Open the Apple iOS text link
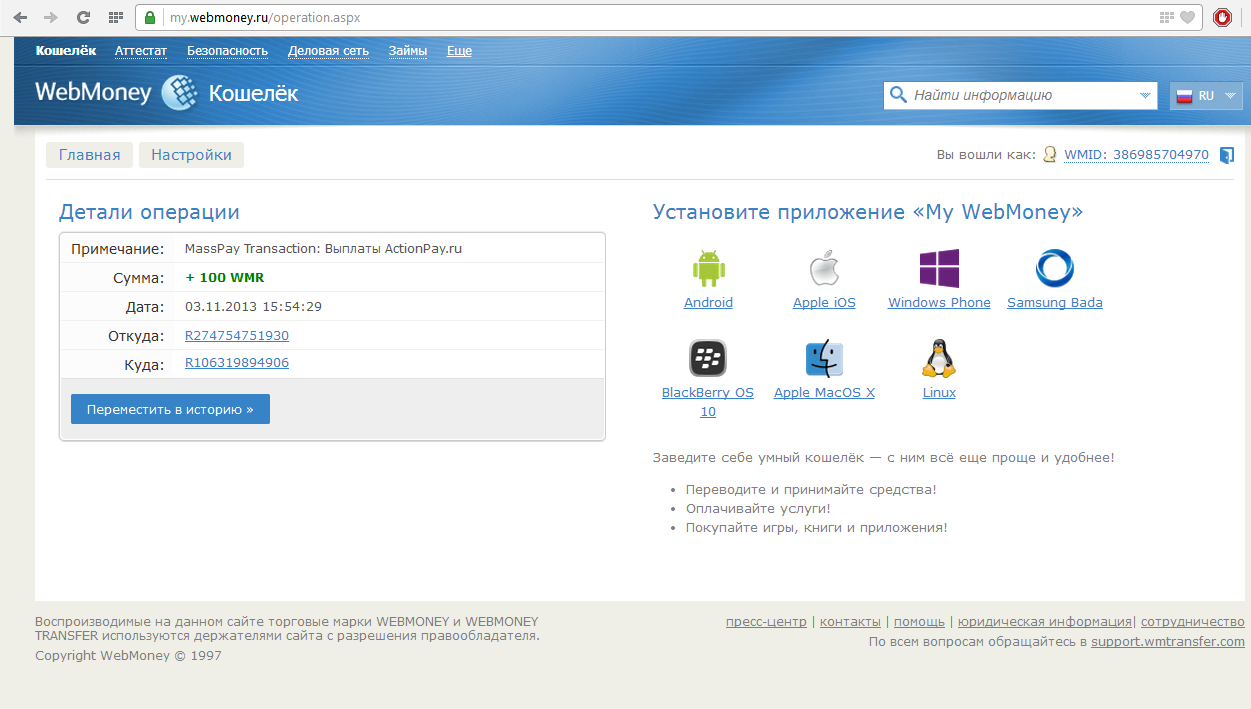 tap(824, 303)
